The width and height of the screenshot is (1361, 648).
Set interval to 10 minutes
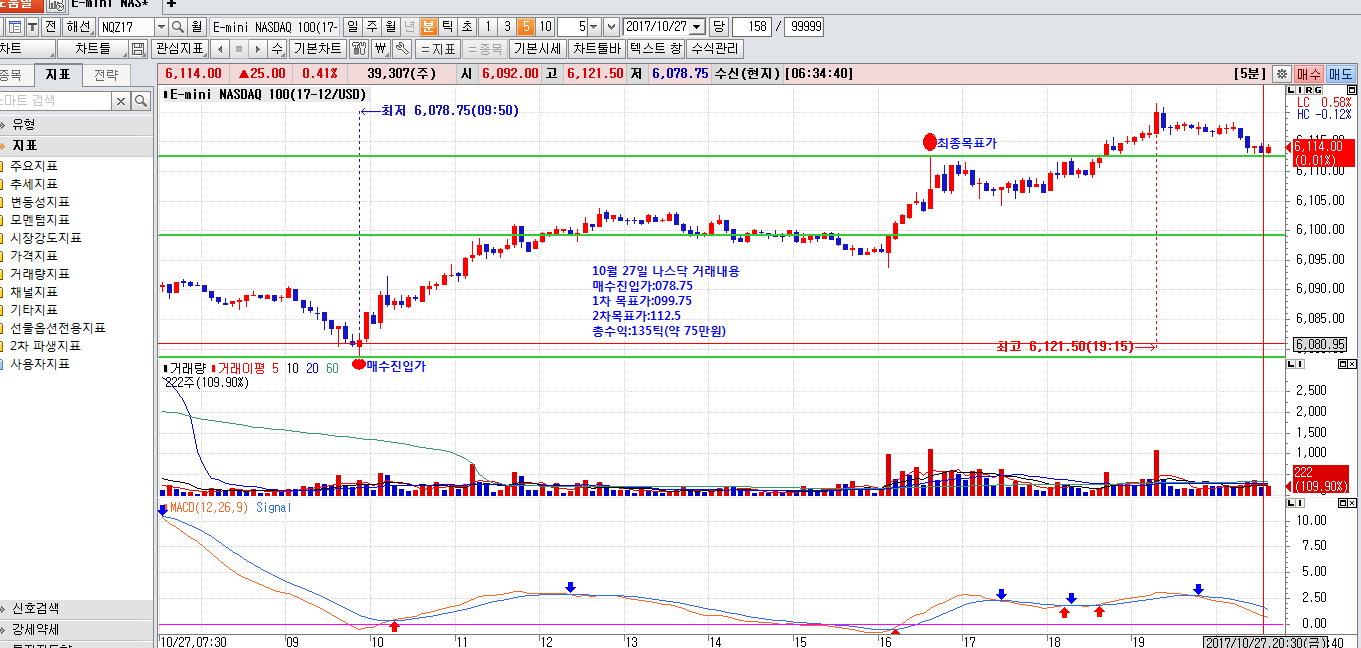pos(544,26)
